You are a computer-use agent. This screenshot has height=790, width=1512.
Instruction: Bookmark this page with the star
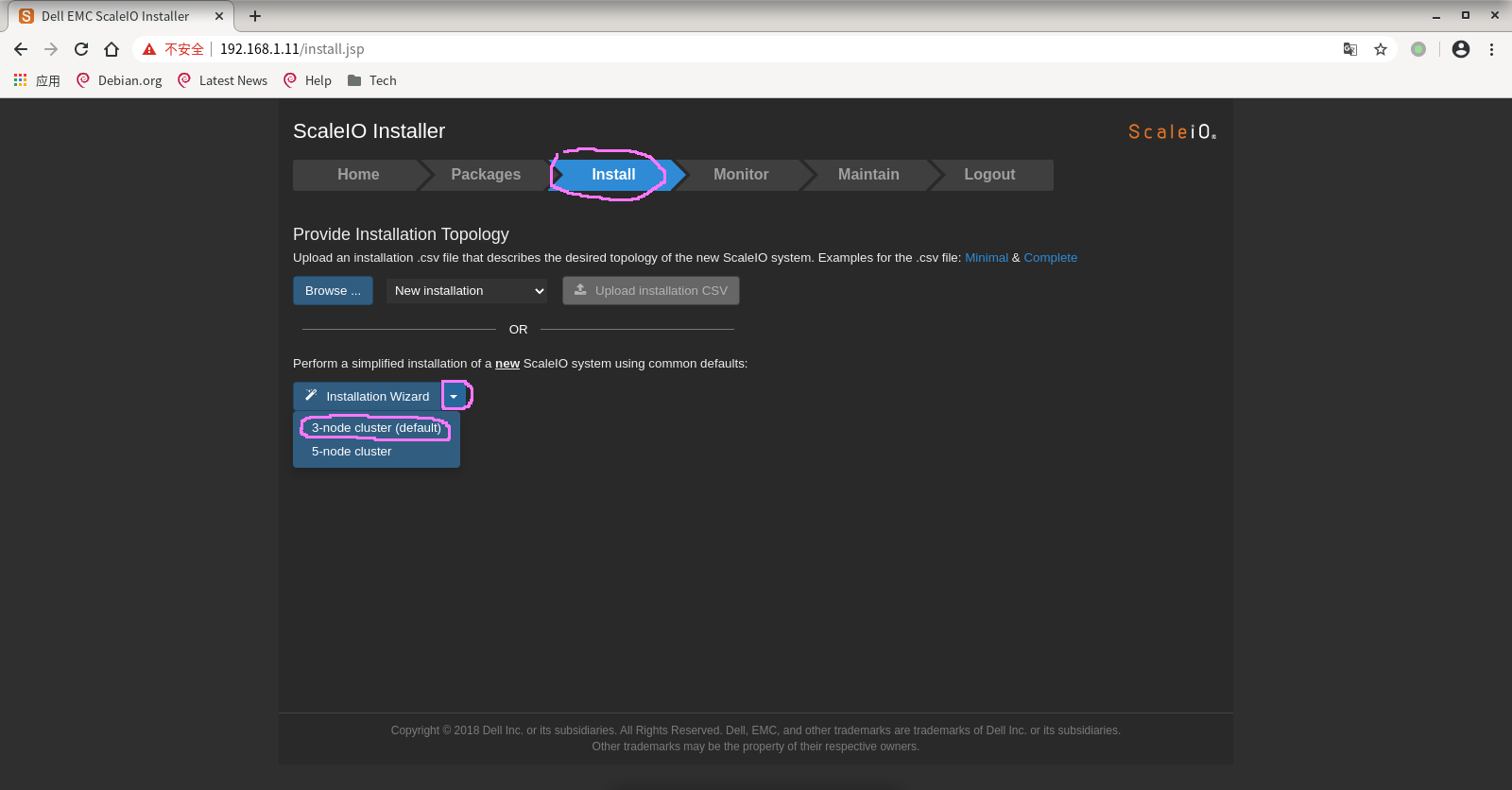(x=1381, y=49)
